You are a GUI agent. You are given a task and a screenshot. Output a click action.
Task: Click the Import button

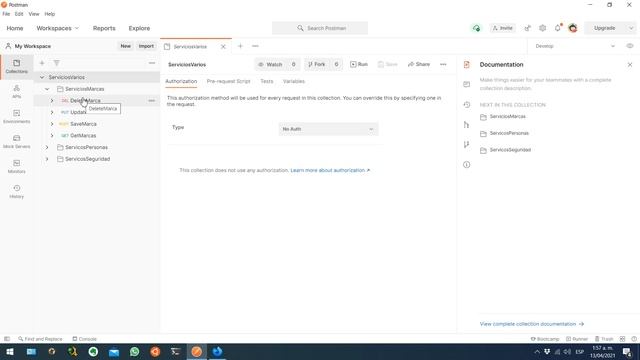pos(146,46)
